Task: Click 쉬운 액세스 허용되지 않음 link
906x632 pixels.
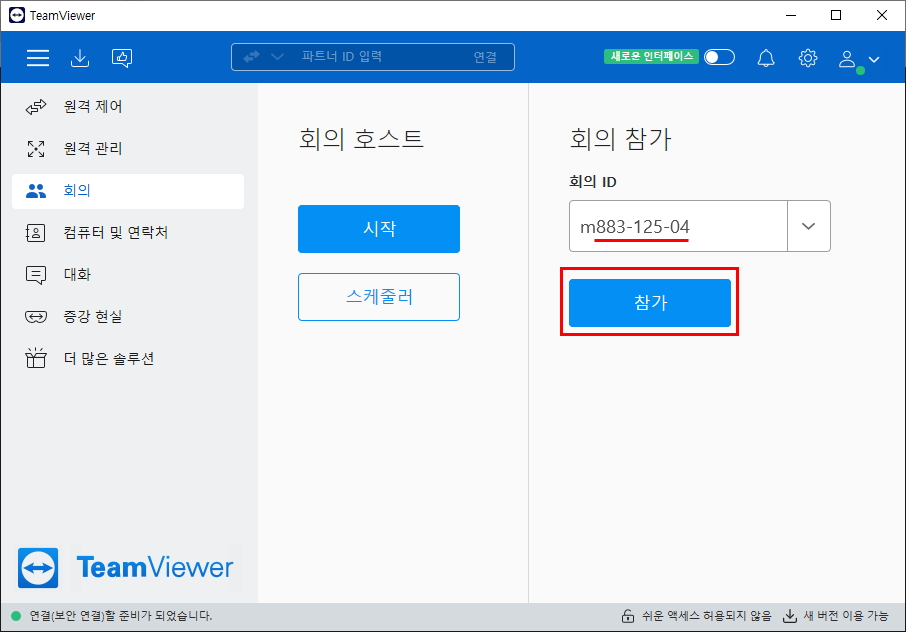Action: (707, 616)
